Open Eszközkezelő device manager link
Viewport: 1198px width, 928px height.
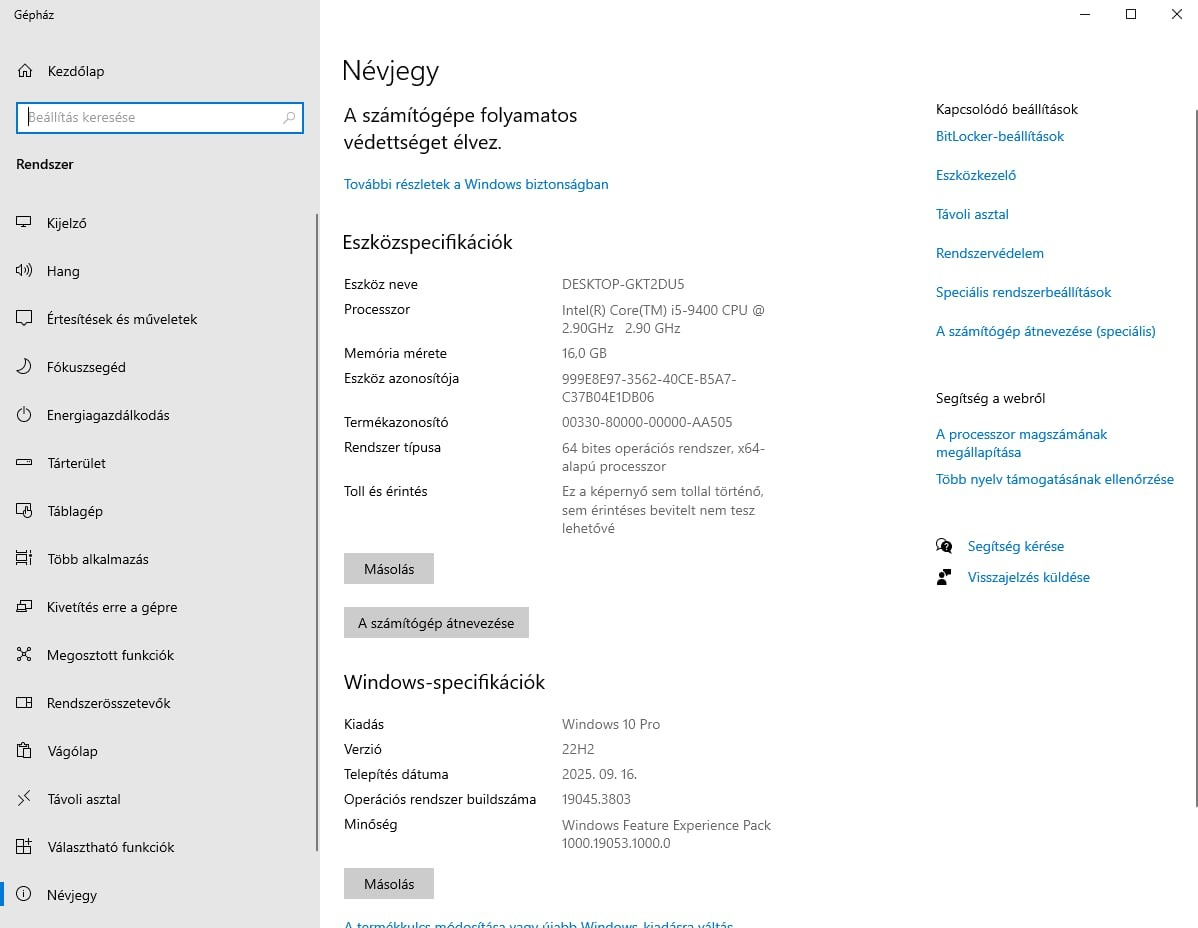point(976,175)
